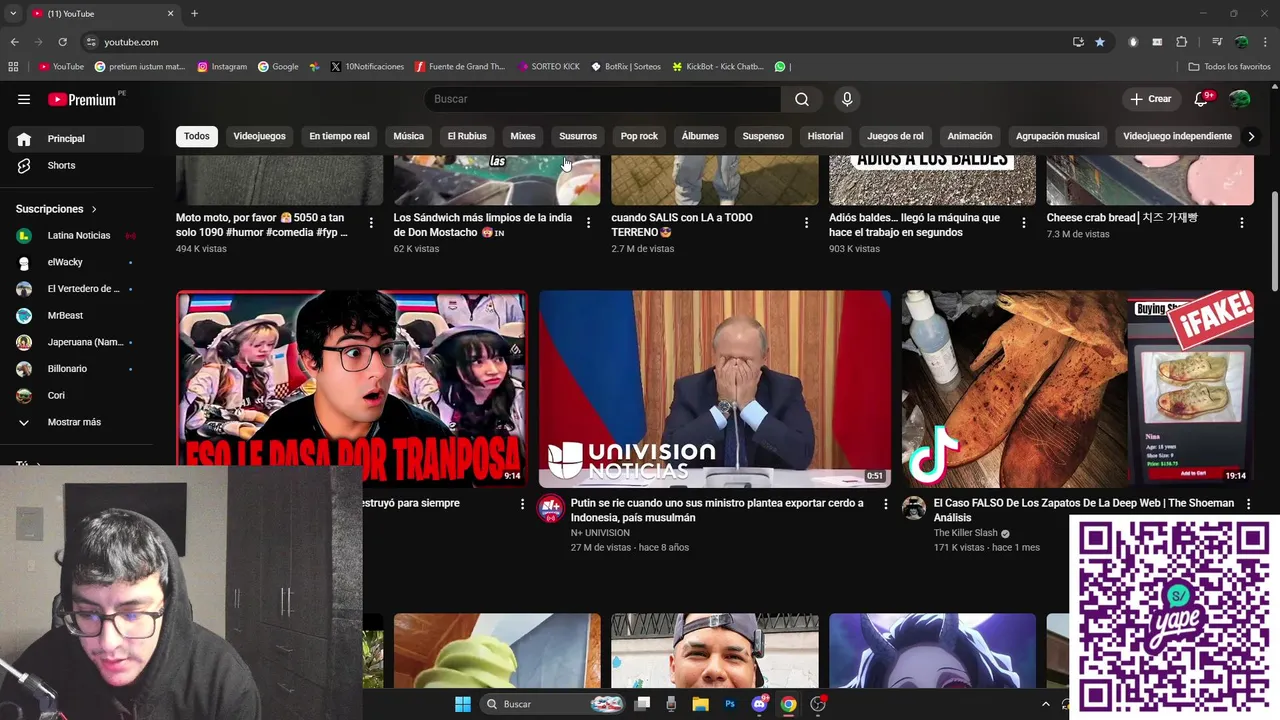Open the notifications bell
1280x720 pixels.
click(1202, 99)
